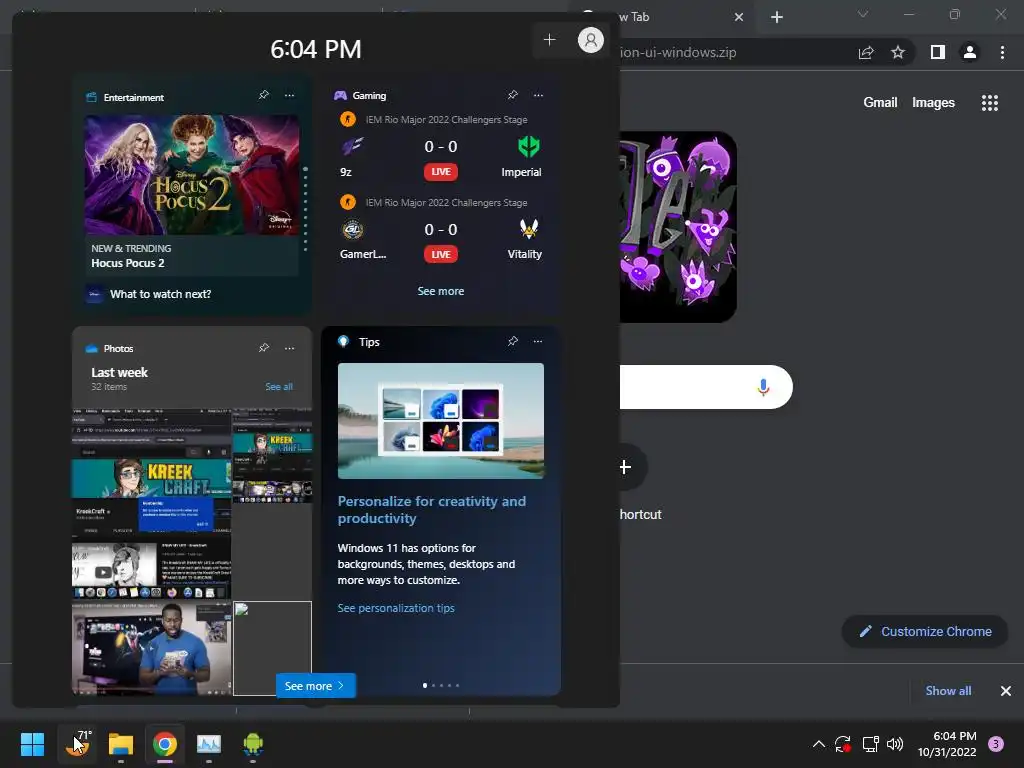Screen dimensions: 1024x768
Task: Search by voice with microphone icon
Action: click(763, 387)
